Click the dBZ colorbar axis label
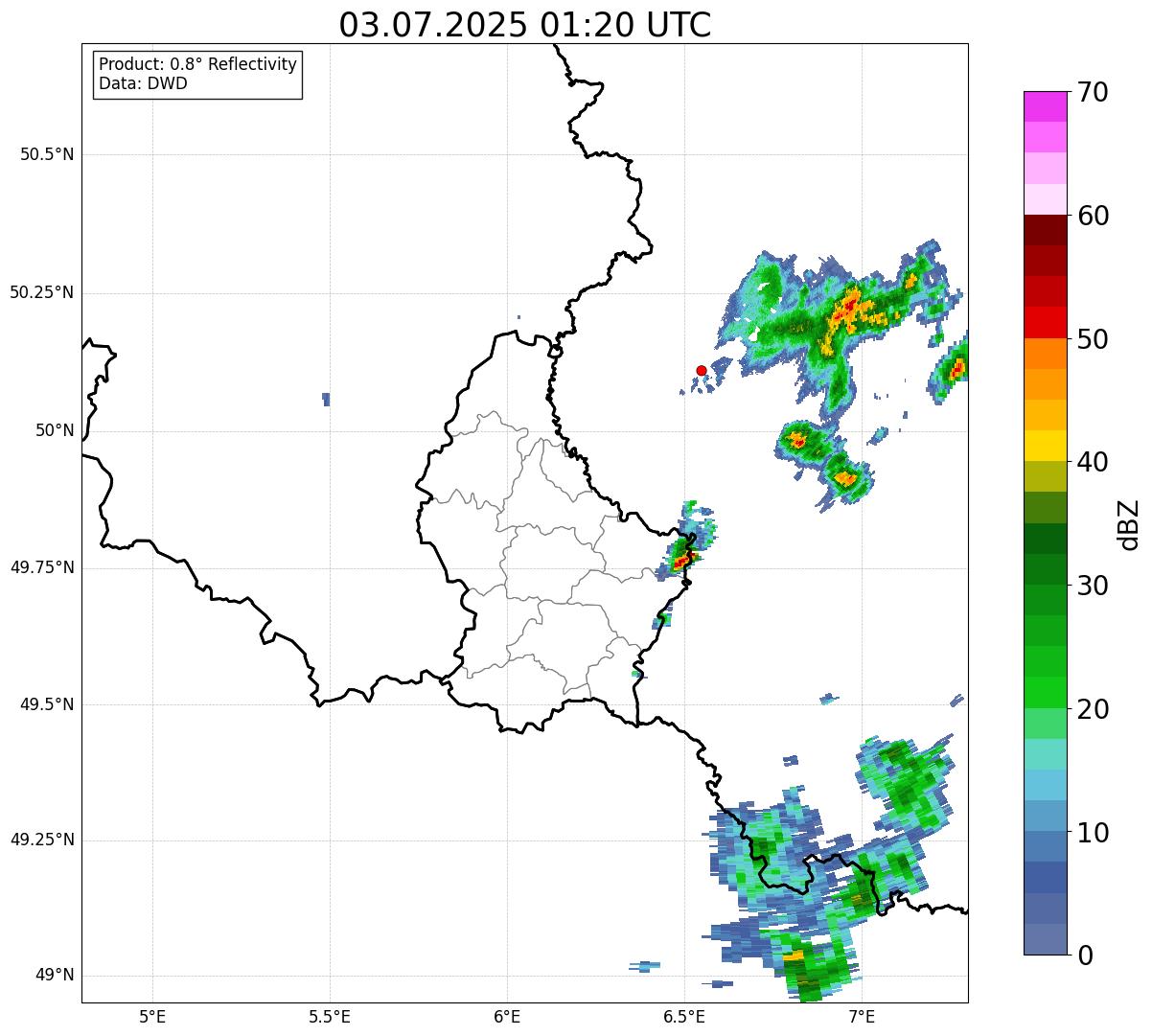Viewport: 1152px width, 1036px height. pyautogui.click(x=1128, y=523)
